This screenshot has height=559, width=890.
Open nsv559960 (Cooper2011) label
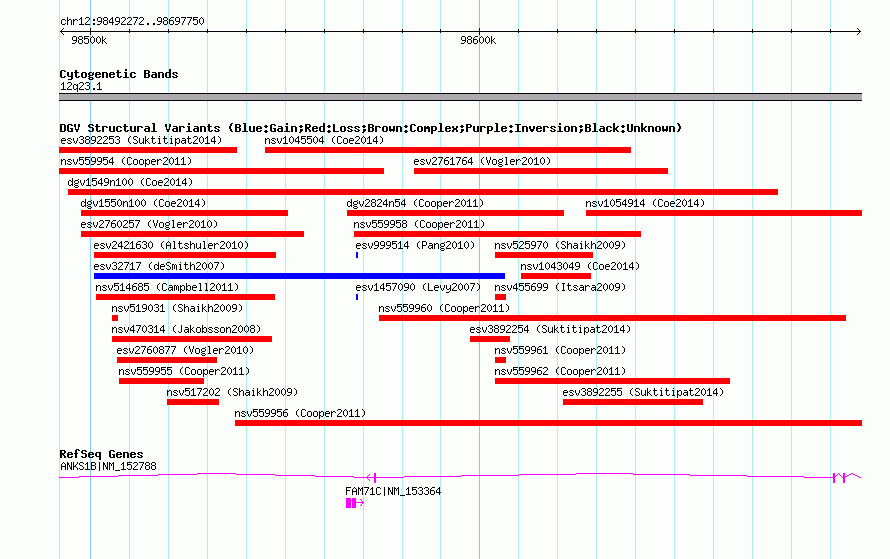pyautogui.click(x=444, y=308)
